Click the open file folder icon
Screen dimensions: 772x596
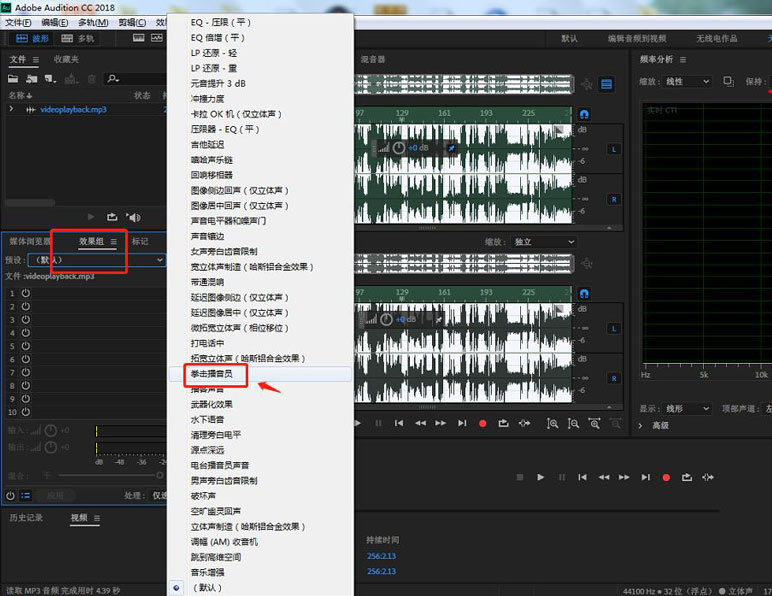tap(15, 78)
